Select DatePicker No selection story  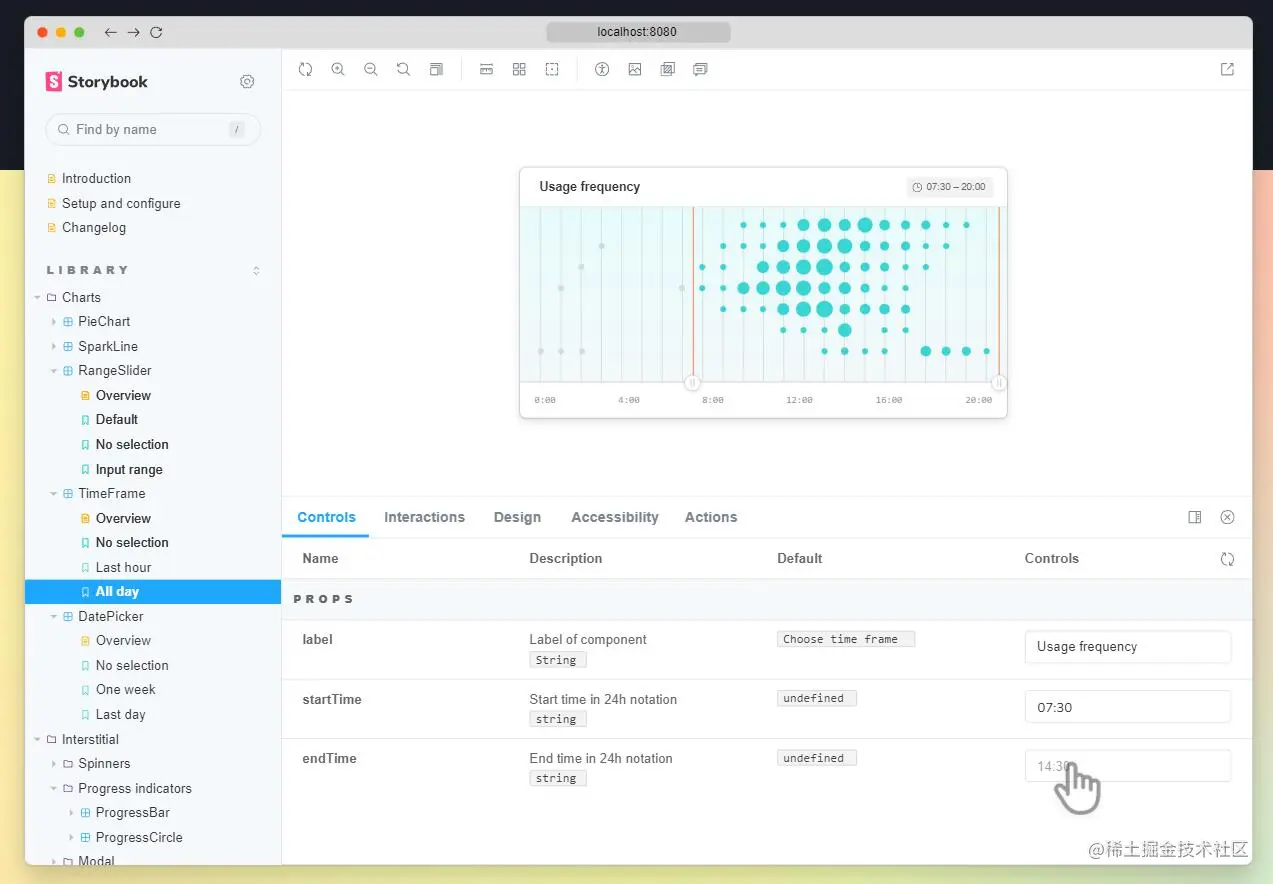click(132, 665)
